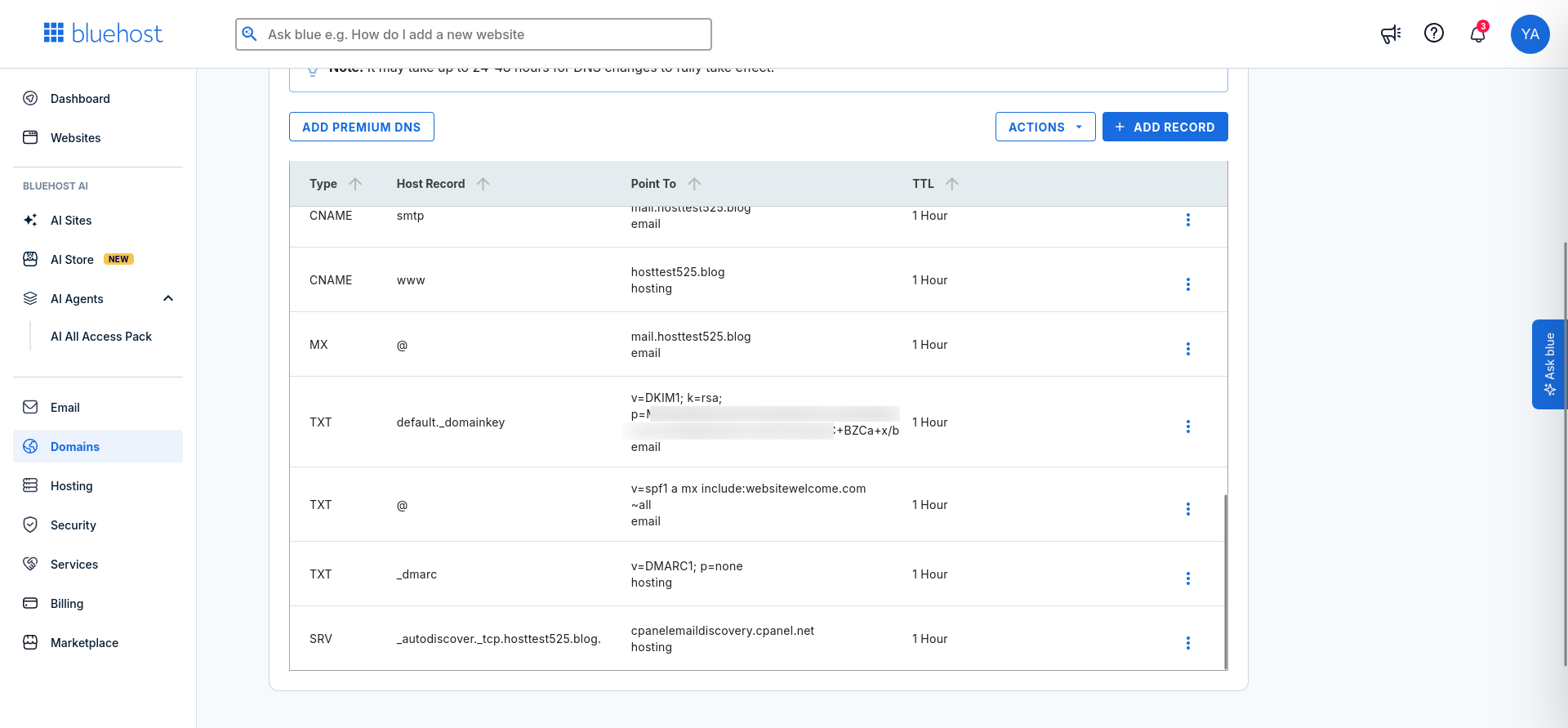
Task: Sort by Point To column arrow
Action: click(x=694, y=184)
